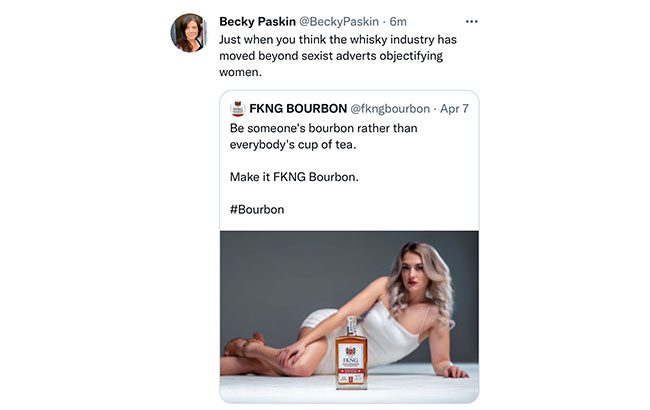
Task: Open the @fkngbourbon handle
Action: click(390, 108)
